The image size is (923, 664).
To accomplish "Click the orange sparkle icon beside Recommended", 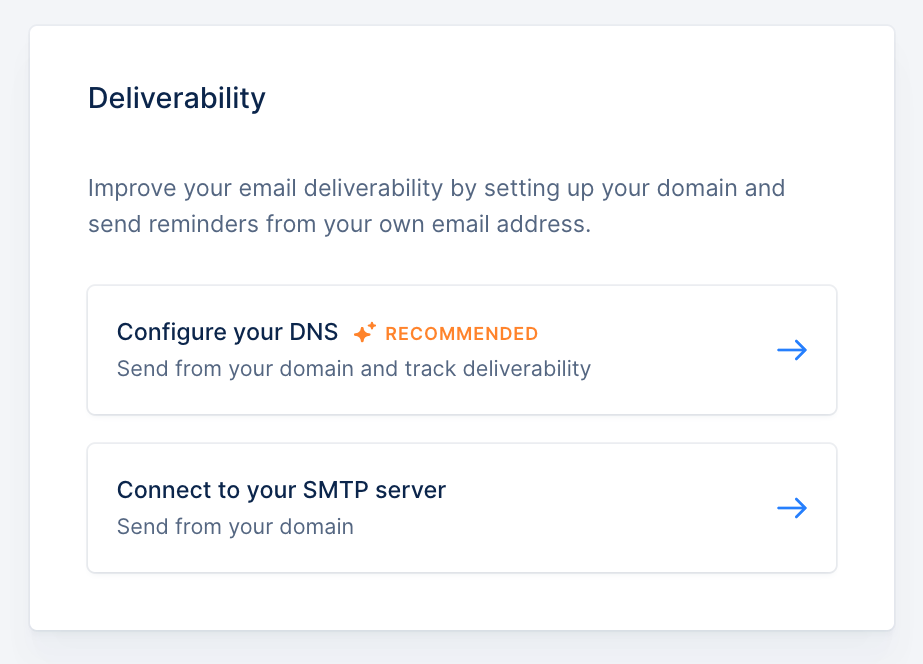I will tap(364, 333).
